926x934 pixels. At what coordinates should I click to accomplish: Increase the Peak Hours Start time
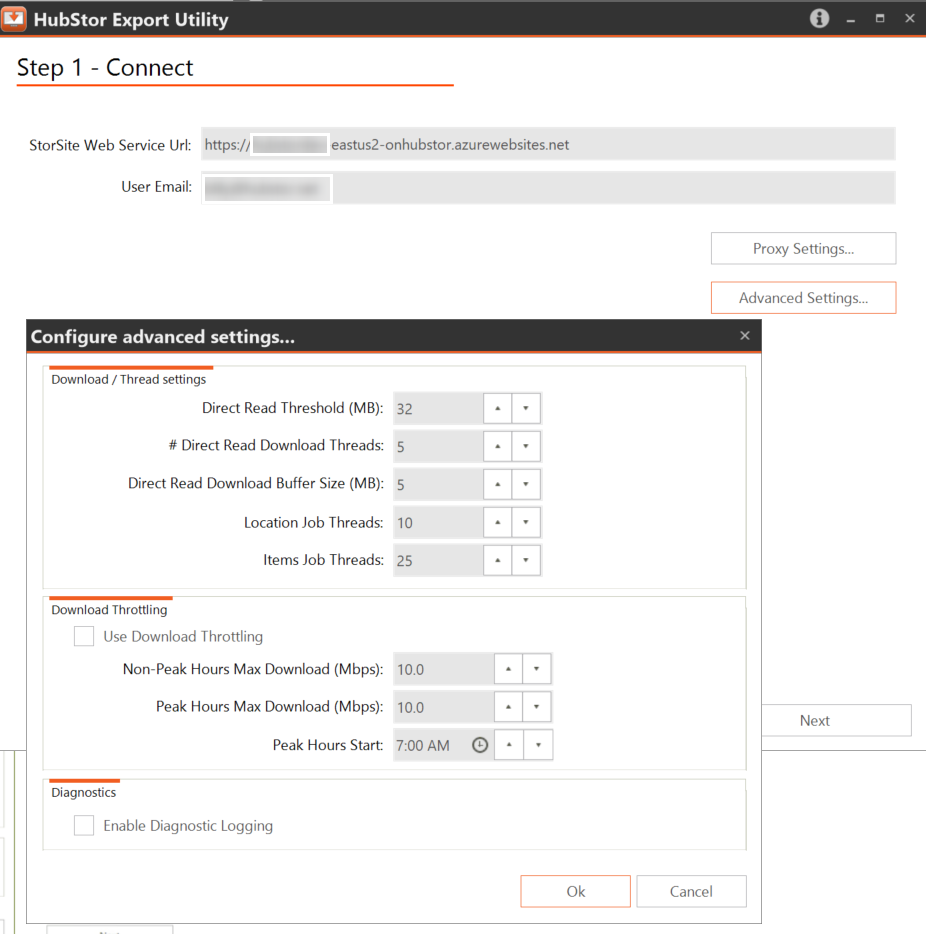click(x=509, y=745)
